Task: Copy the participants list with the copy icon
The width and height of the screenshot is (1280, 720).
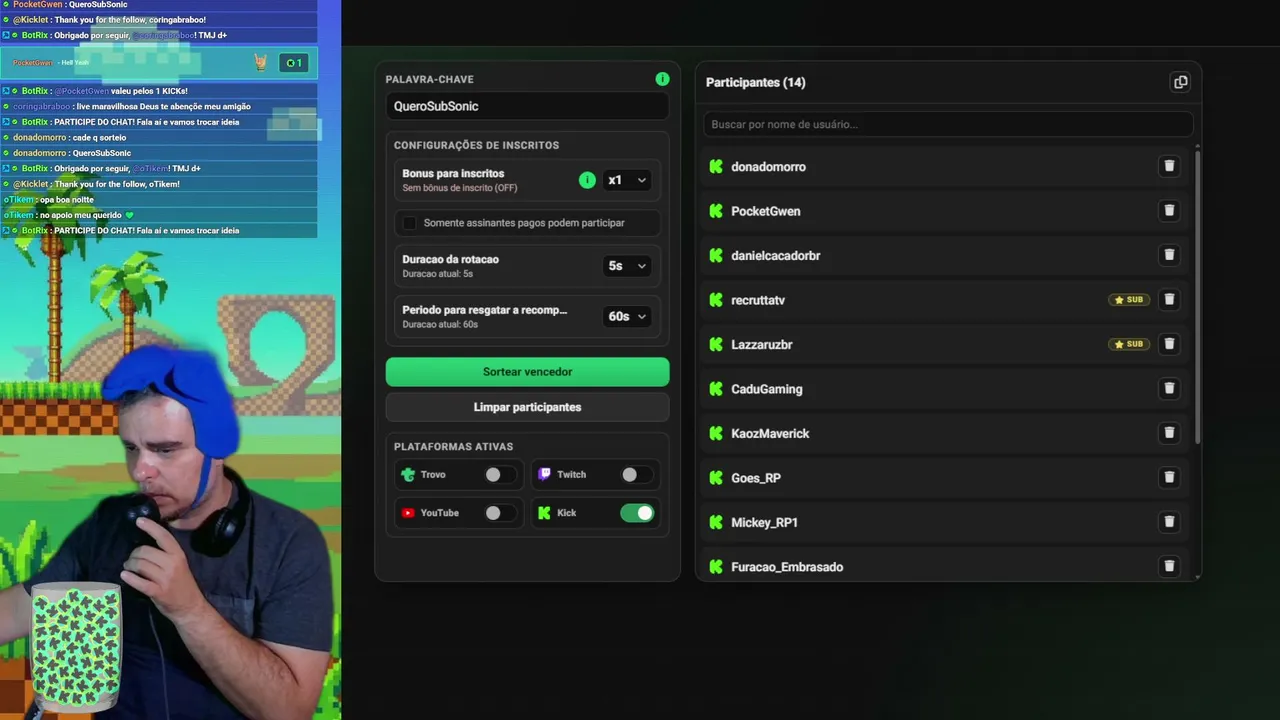Action: (x=1181, y=82)
